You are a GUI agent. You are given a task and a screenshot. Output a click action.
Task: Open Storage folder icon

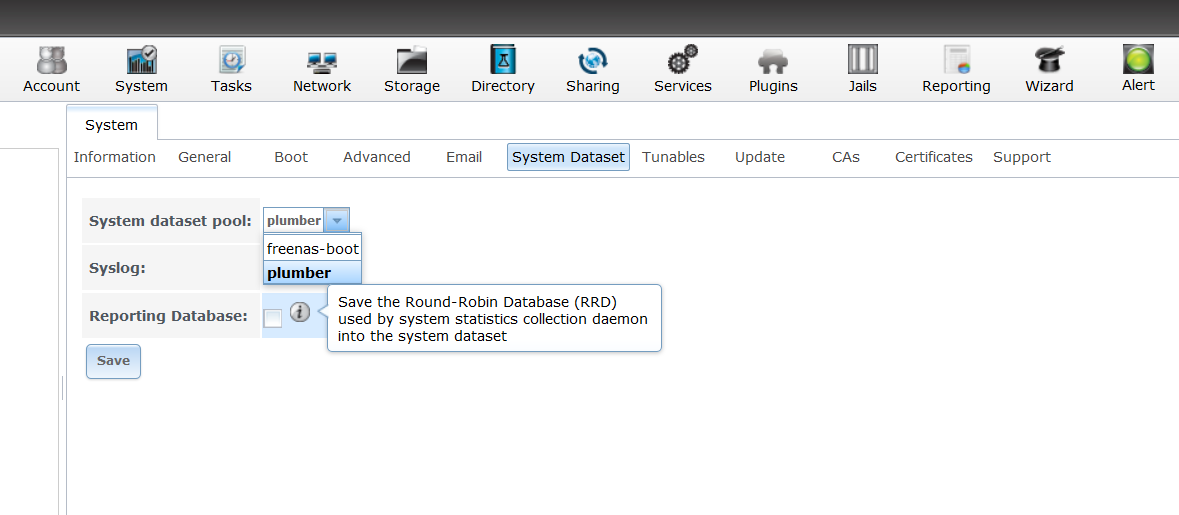click(412, 60)
